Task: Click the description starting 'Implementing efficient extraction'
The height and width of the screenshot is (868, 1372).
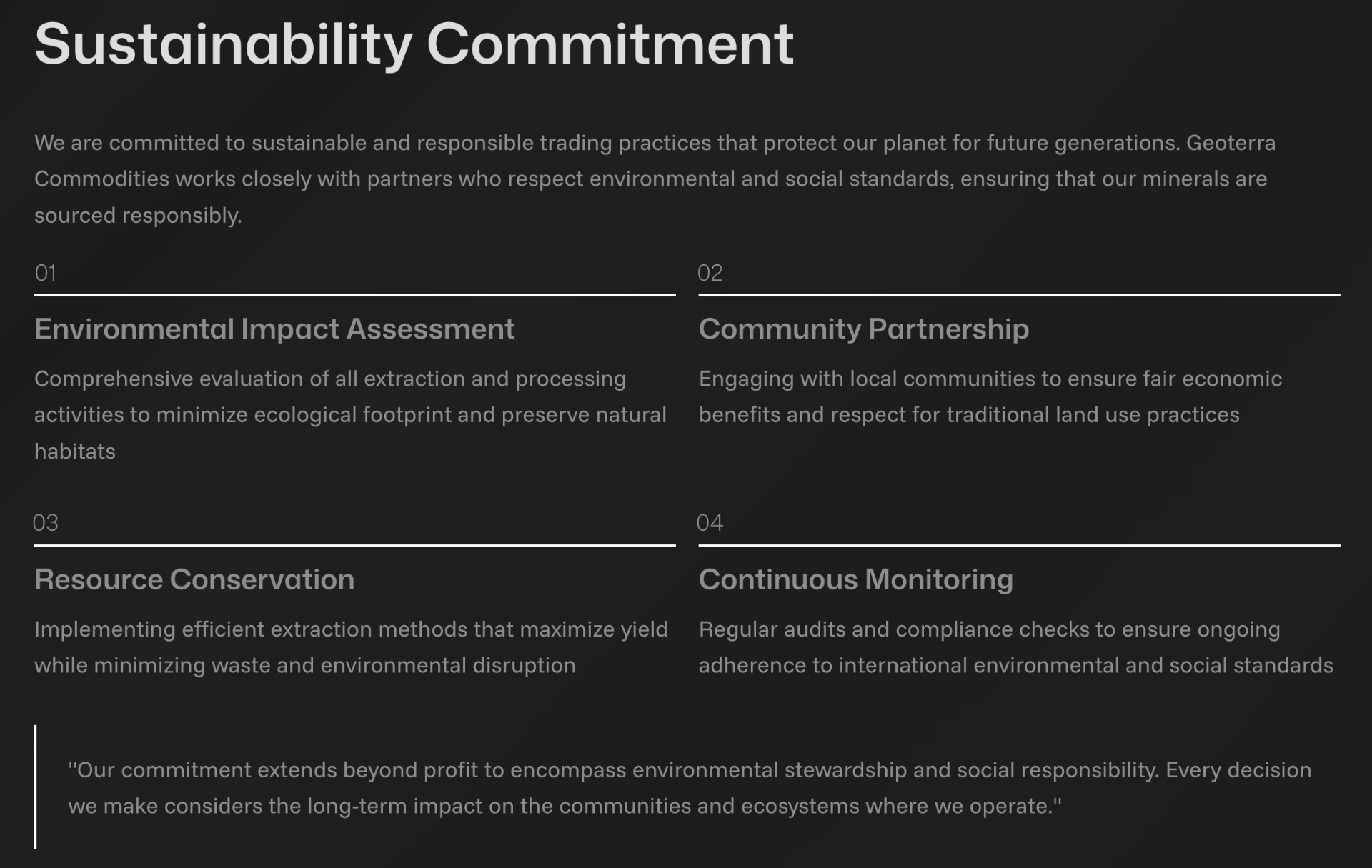Action: [351, 647]
